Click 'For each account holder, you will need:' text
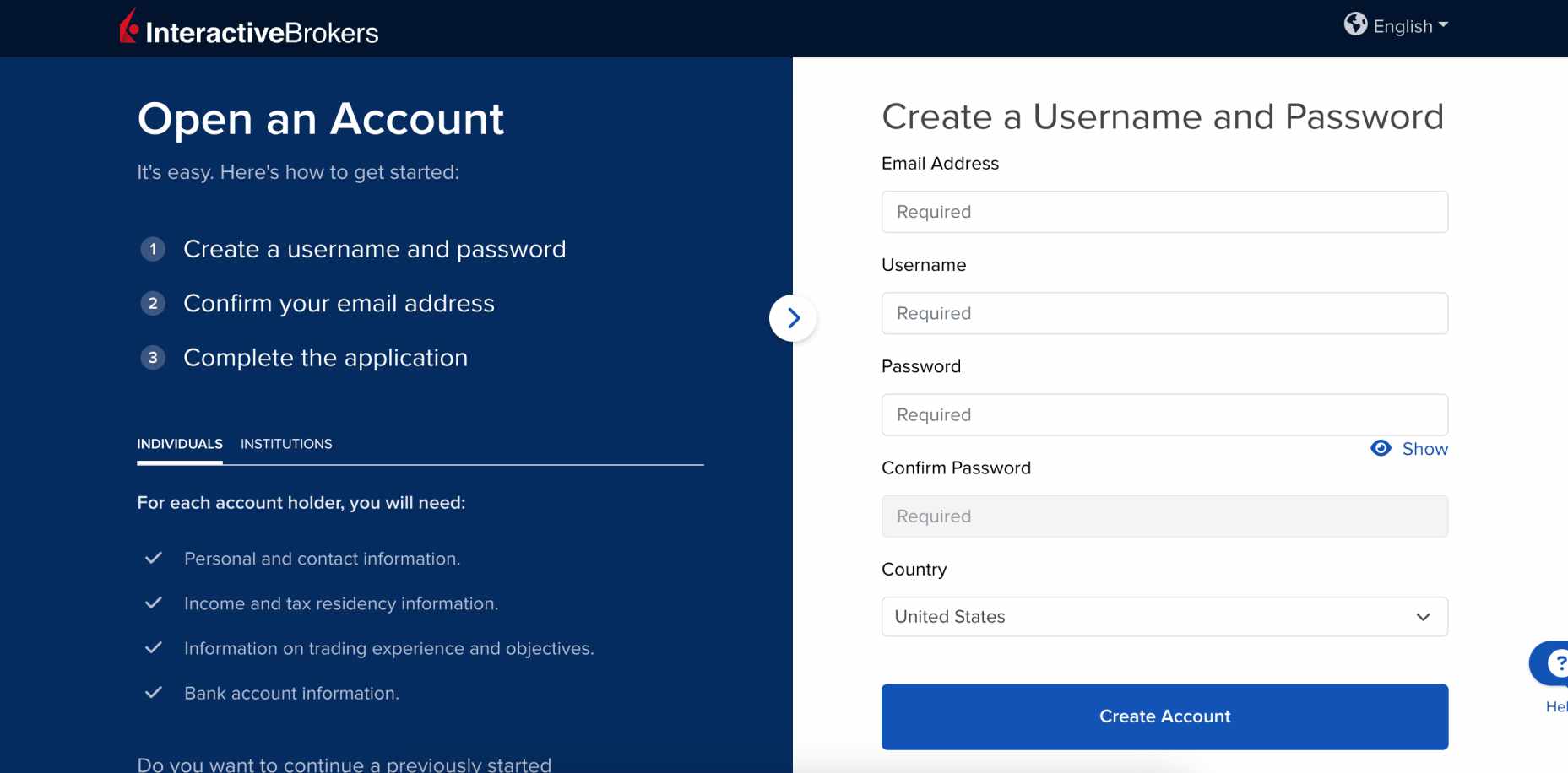The width and height of the screenshot is (1568, 773). pos(301,503)
